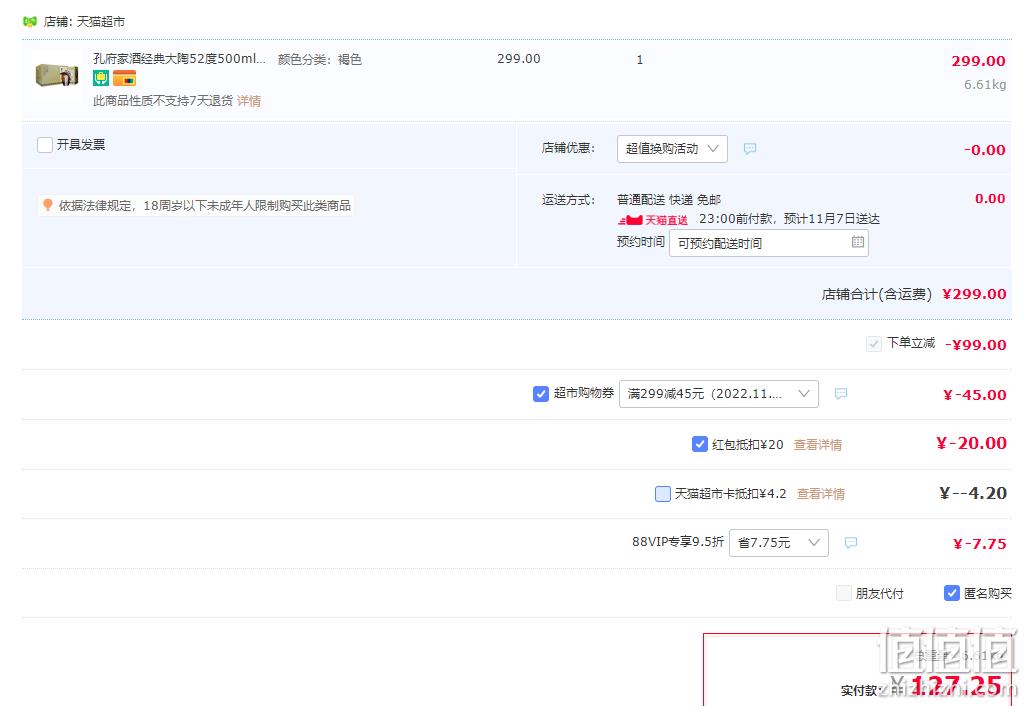Click the red item subtotal 299.00
Screen dimensions: 1027x706
click(979, 61)
